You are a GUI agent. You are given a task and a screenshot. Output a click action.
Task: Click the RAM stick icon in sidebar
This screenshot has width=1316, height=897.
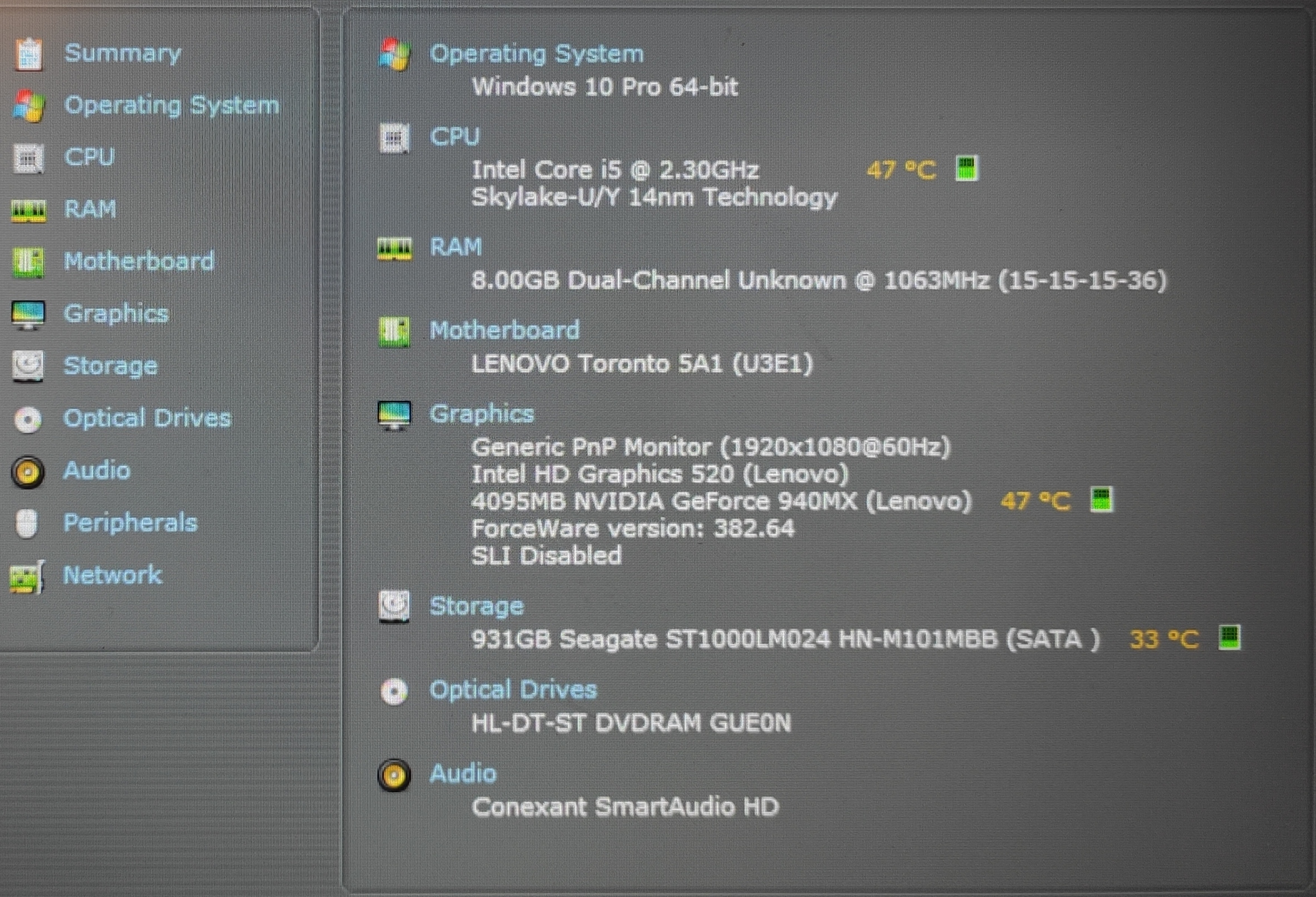28,211
